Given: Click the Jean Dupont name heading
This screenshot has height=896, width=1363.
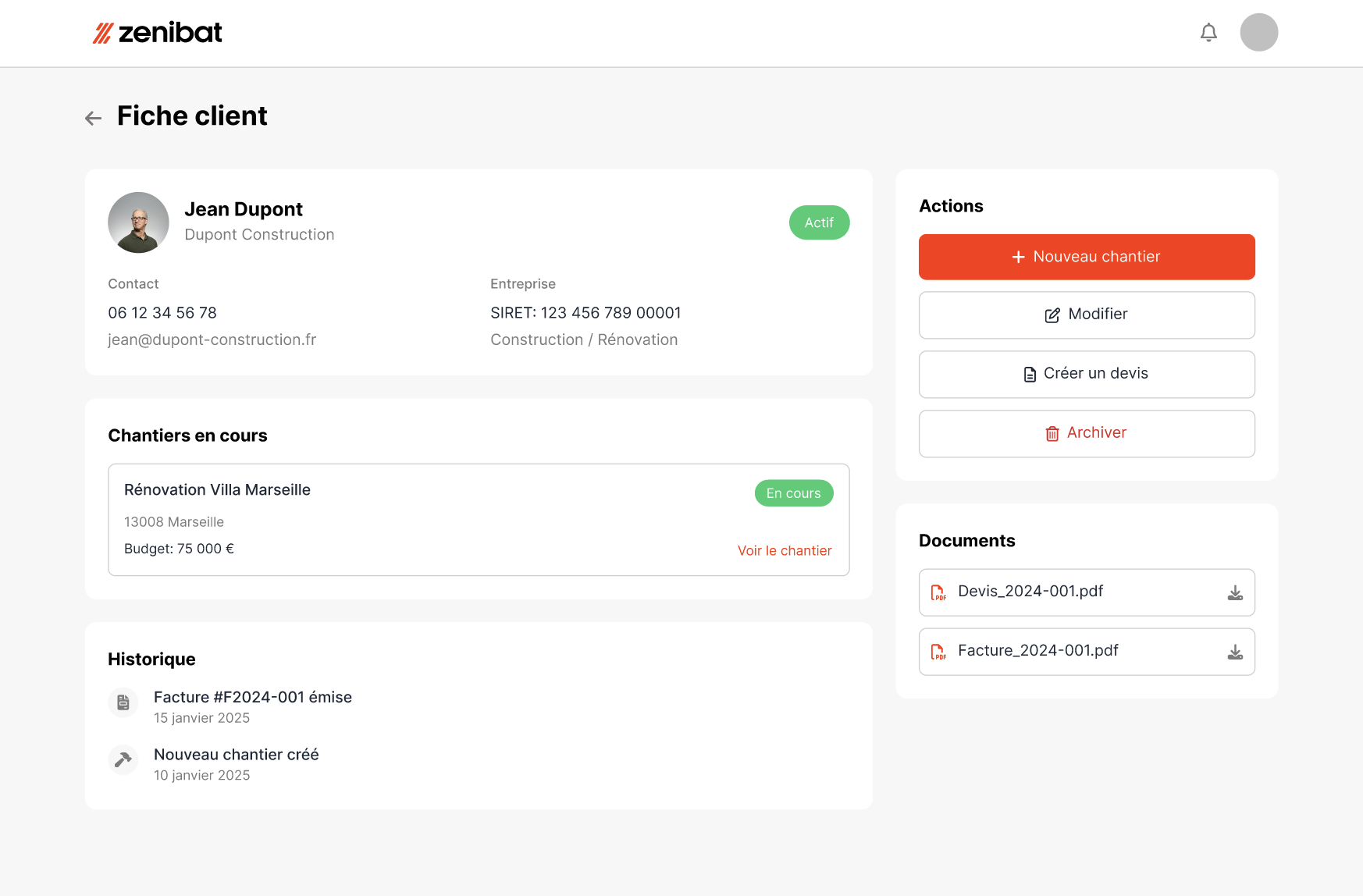Looking at the screenshot, I should click(244, 209).
